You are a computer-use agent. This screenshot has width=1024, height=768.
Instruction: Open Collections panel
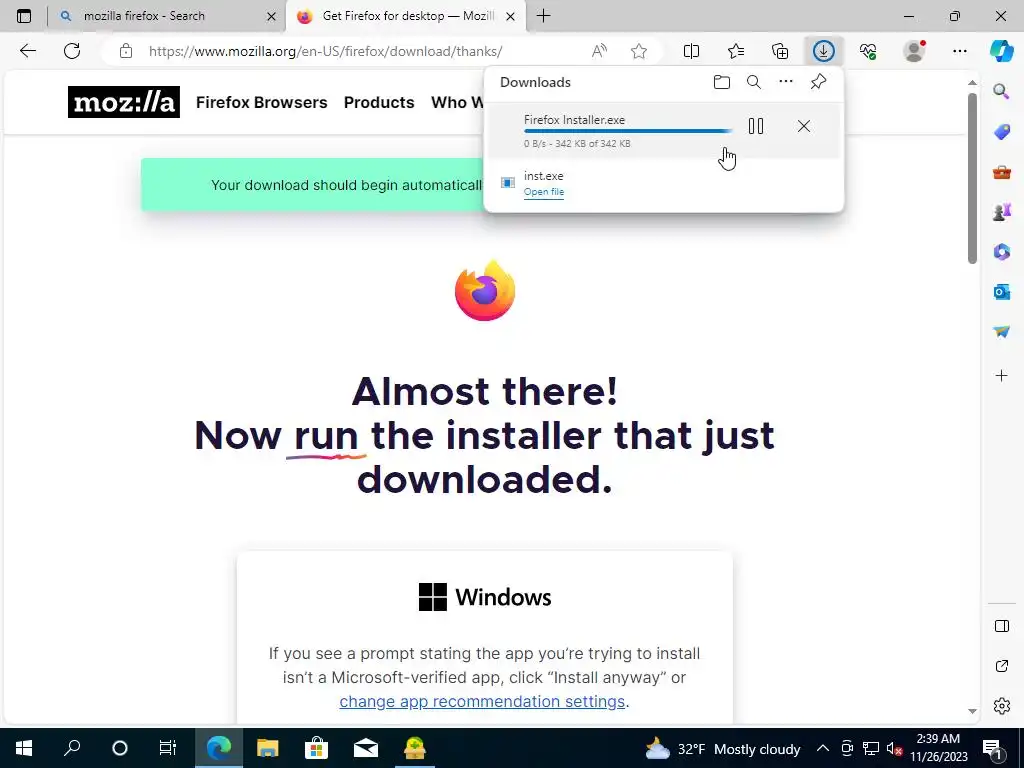[x=780, y=51]
